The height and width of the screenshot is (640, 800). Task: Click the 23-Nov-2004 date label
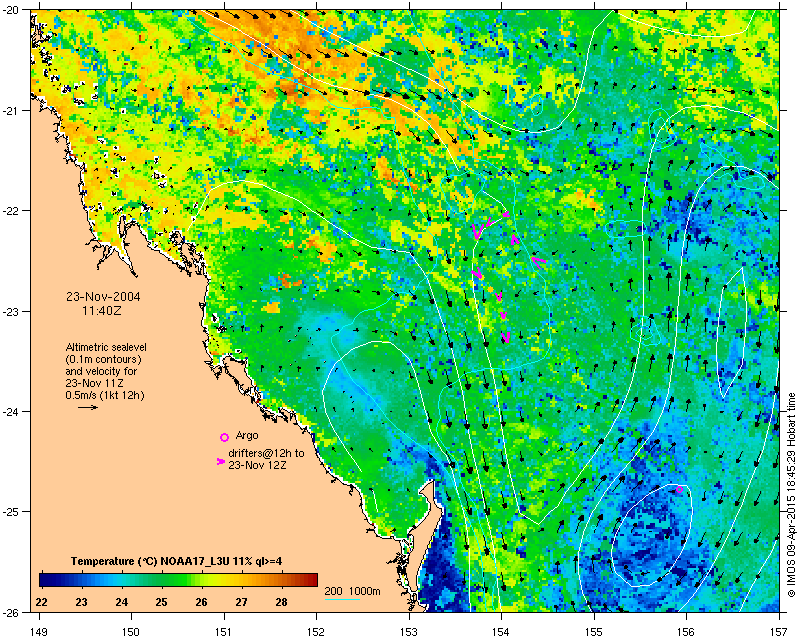click(x=103, y=297)
